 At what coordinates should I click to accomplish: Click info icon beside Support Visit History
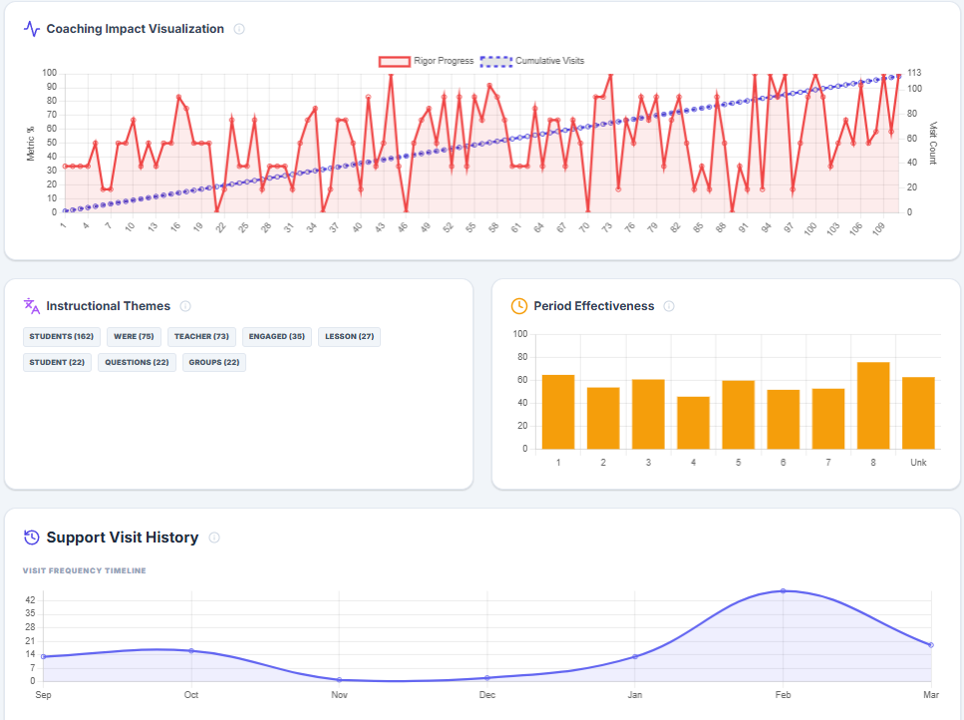pyautogui.click(x=214, y=538)
